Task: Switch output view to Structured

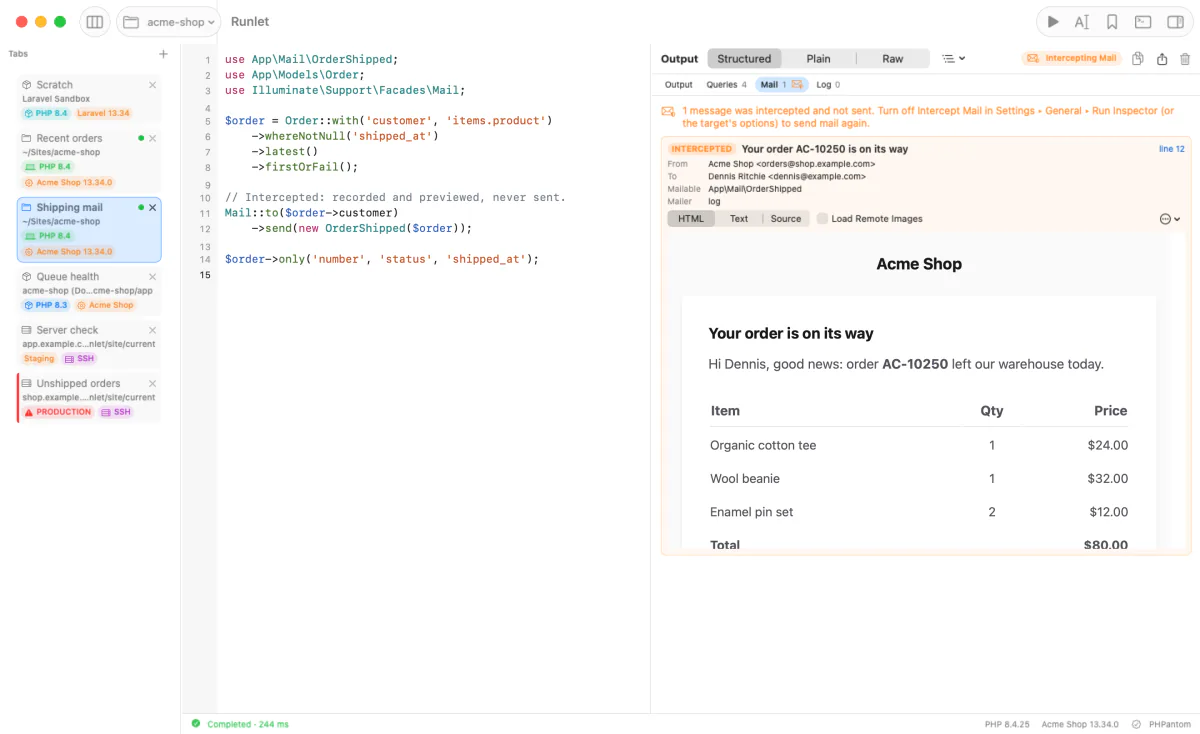Action: pyautogui.click(x=744, y=59)
